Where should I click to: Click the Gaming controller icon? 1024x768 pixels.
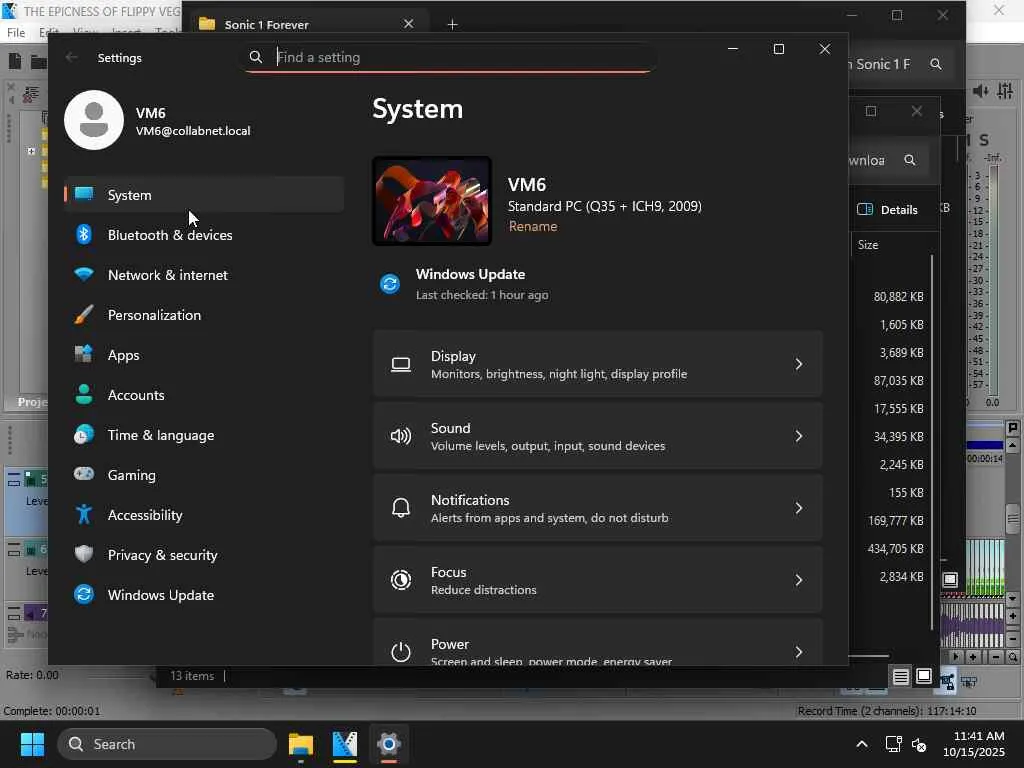[84, 475]
